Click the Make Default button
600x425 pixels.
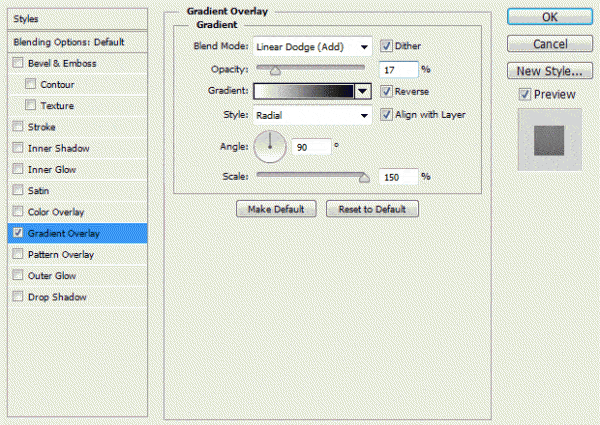276,209
